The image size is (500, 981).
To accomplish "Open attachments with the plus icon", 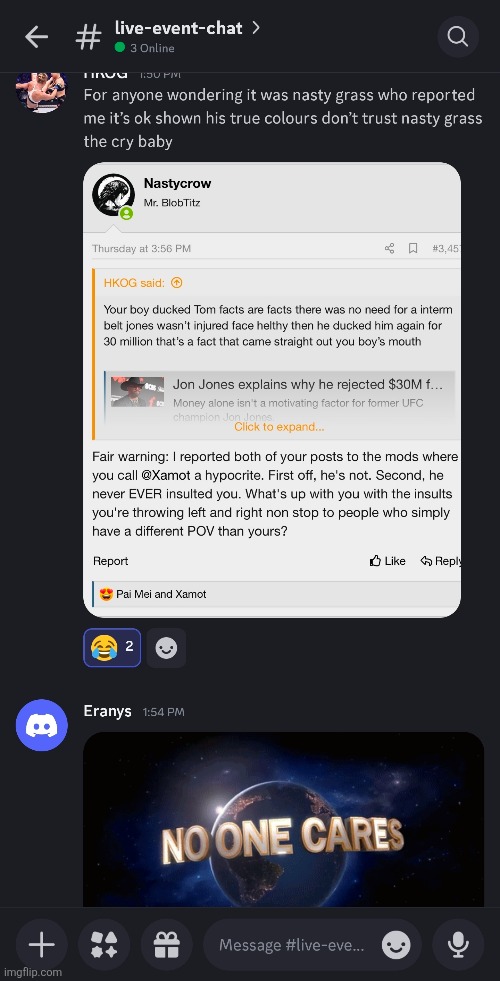I will 42,945.
